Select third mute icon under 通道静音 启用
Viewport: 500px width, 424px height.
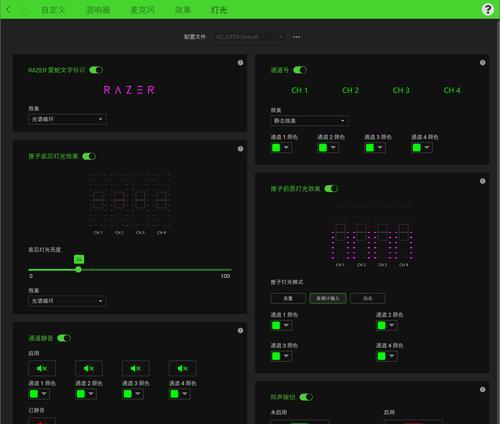tap(136, 368)
